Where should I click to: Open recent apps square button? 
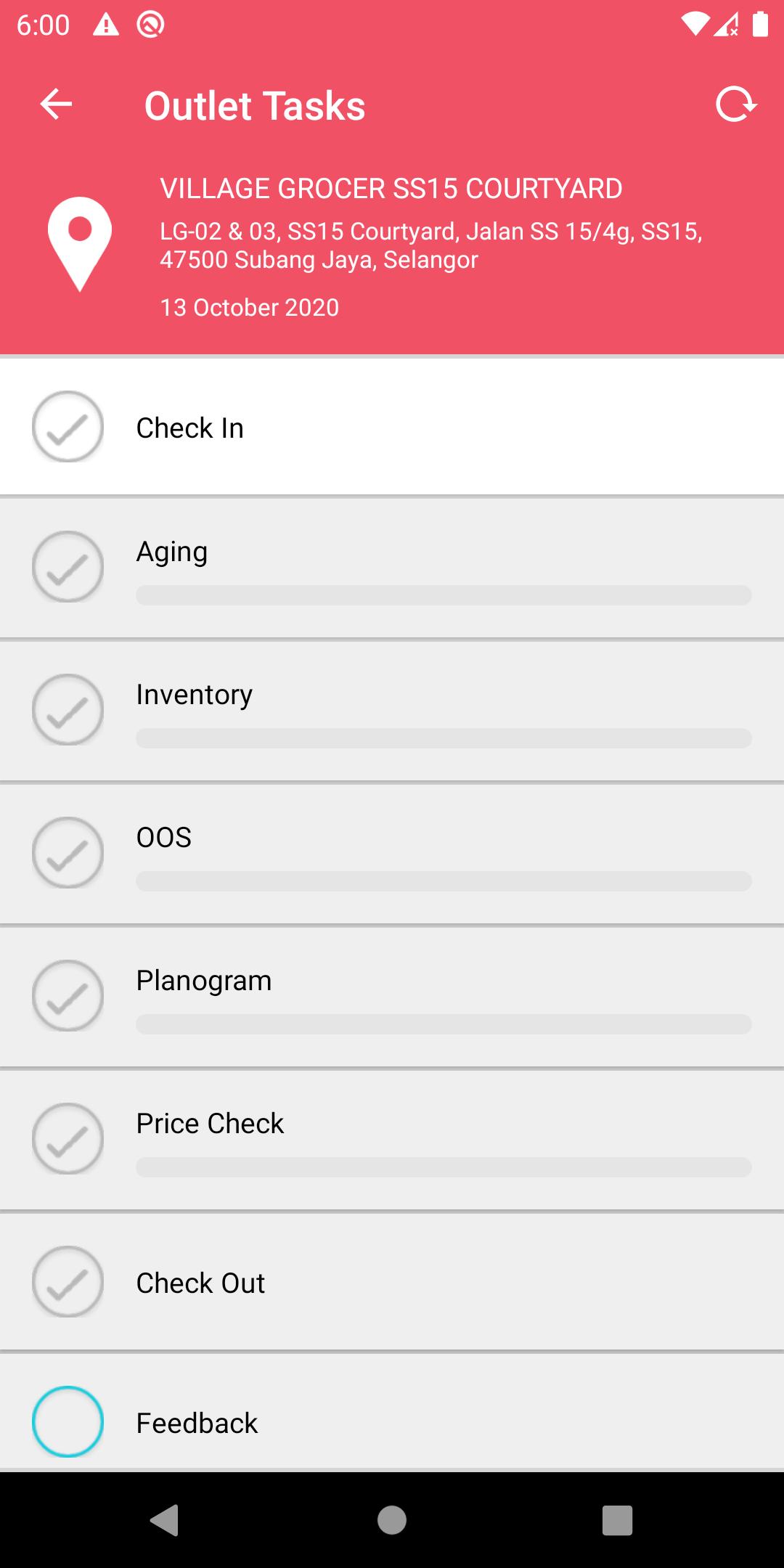click(x=617, y=1520)
